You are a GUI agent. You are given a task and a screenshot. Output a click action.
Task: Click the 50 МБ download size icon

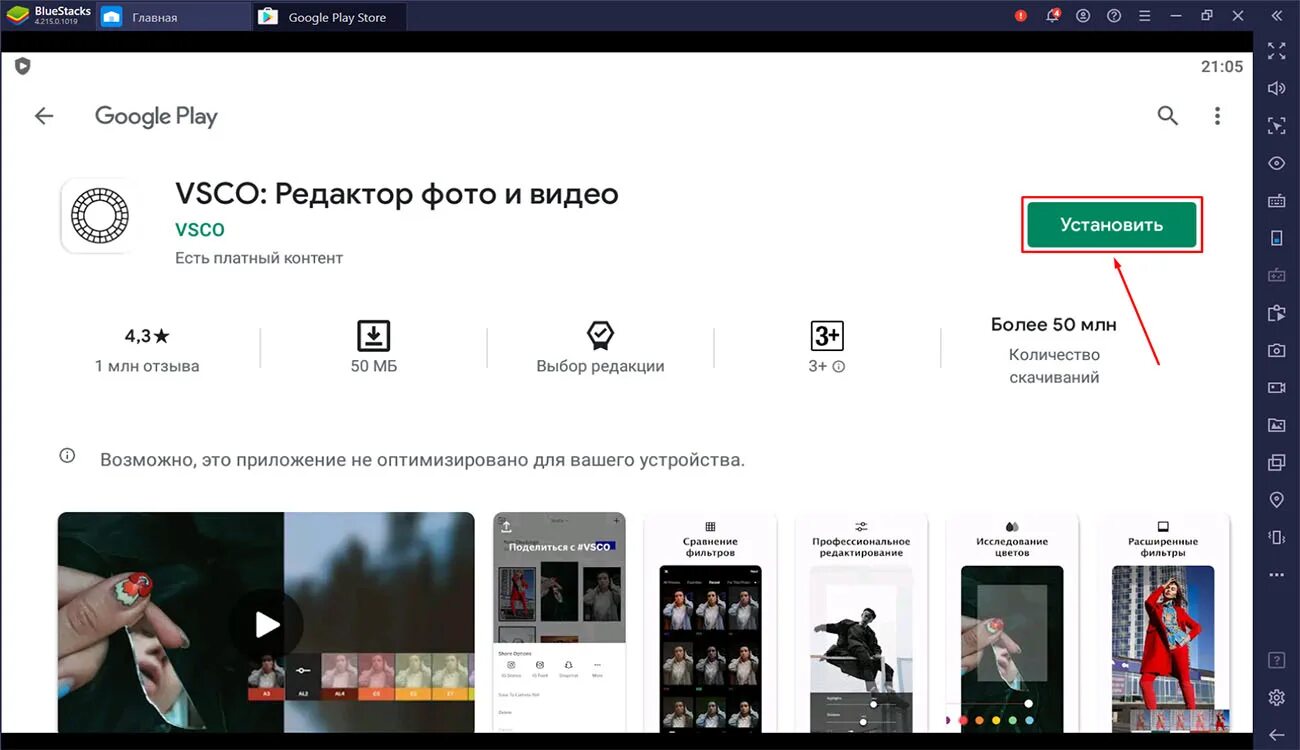click(374, 335)
